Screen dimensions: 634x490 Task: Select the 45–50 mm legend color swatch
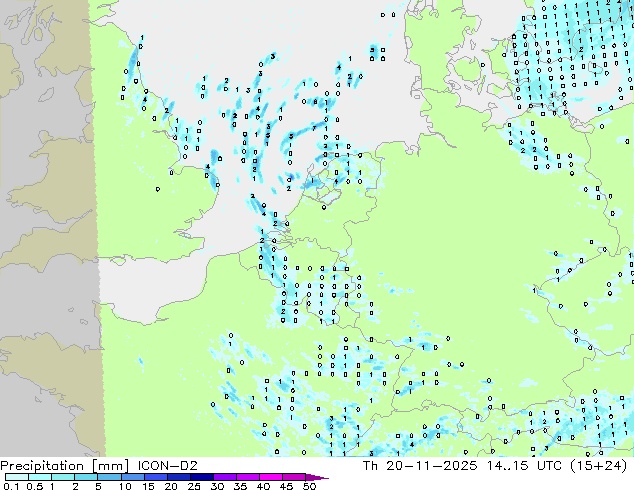point(294,477)
